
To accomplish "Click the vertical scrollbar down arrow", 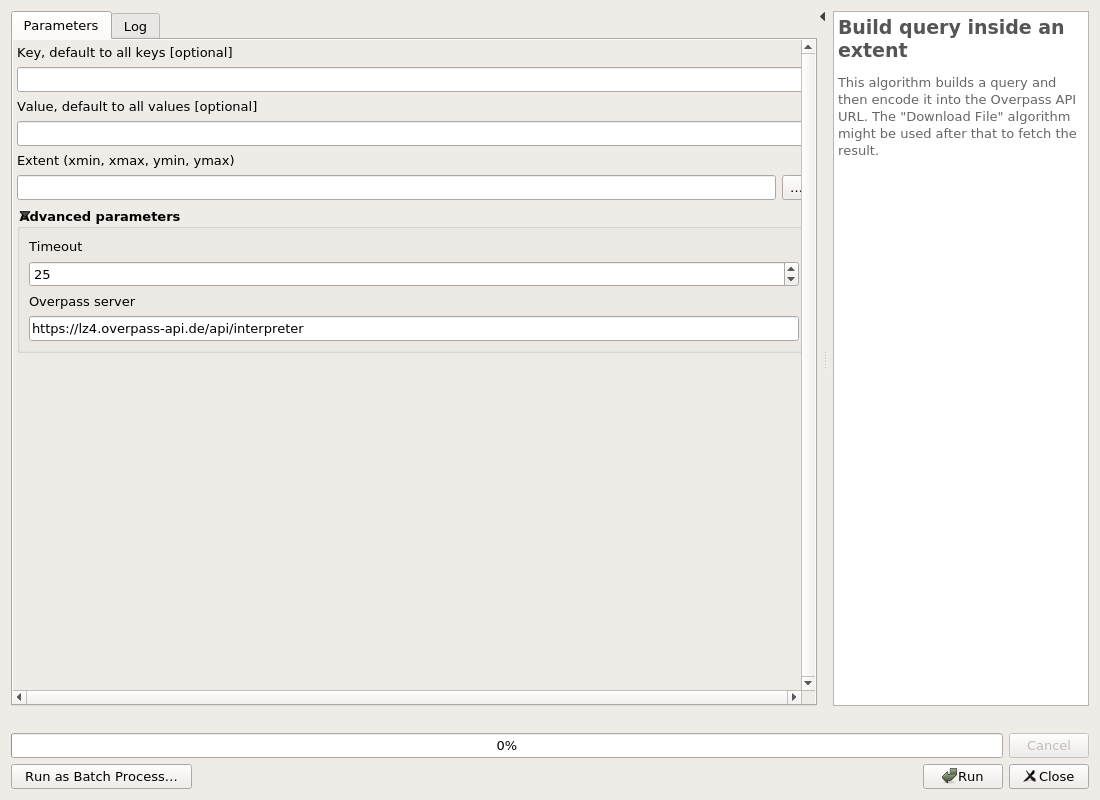I will coord(807,683).
